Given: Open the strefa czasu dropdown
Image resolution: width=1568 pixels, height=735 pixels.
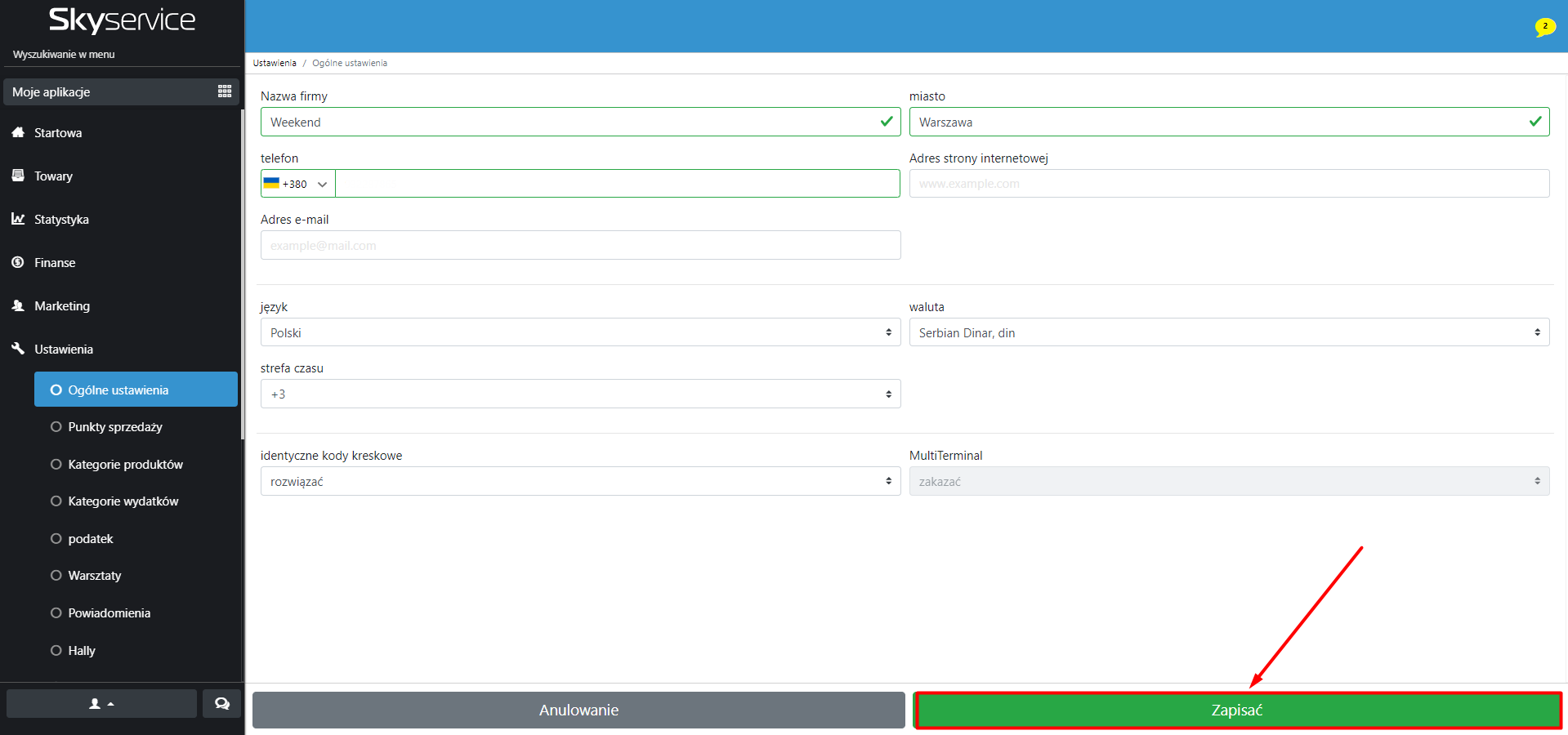Looking at the screenshot, I should point(580,394).
